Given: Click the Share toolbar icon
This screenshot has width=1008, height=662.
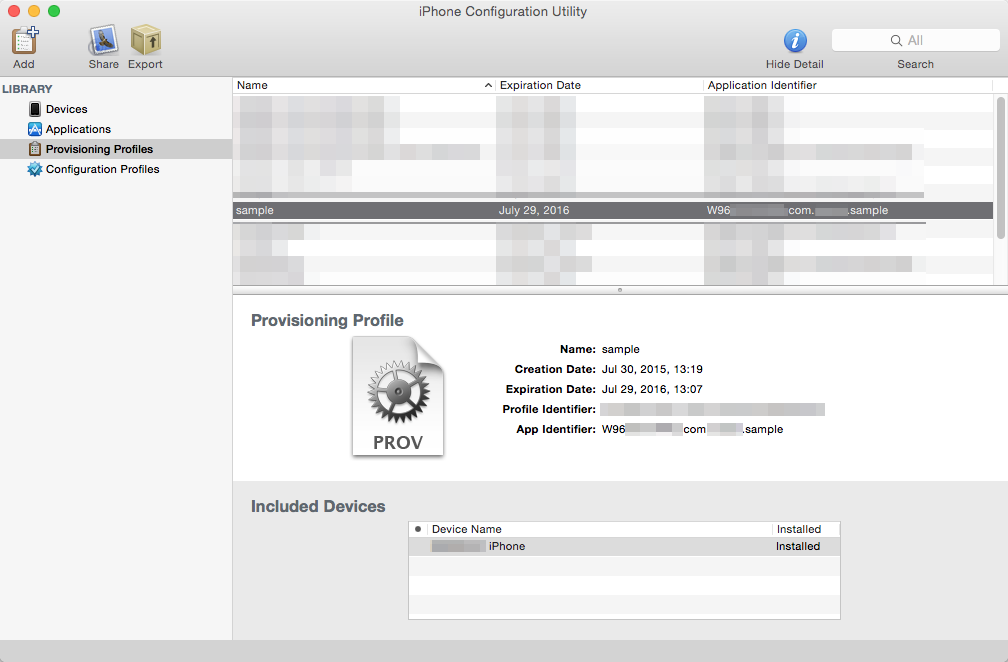Looking at the screenshot, I should (104, 40).
